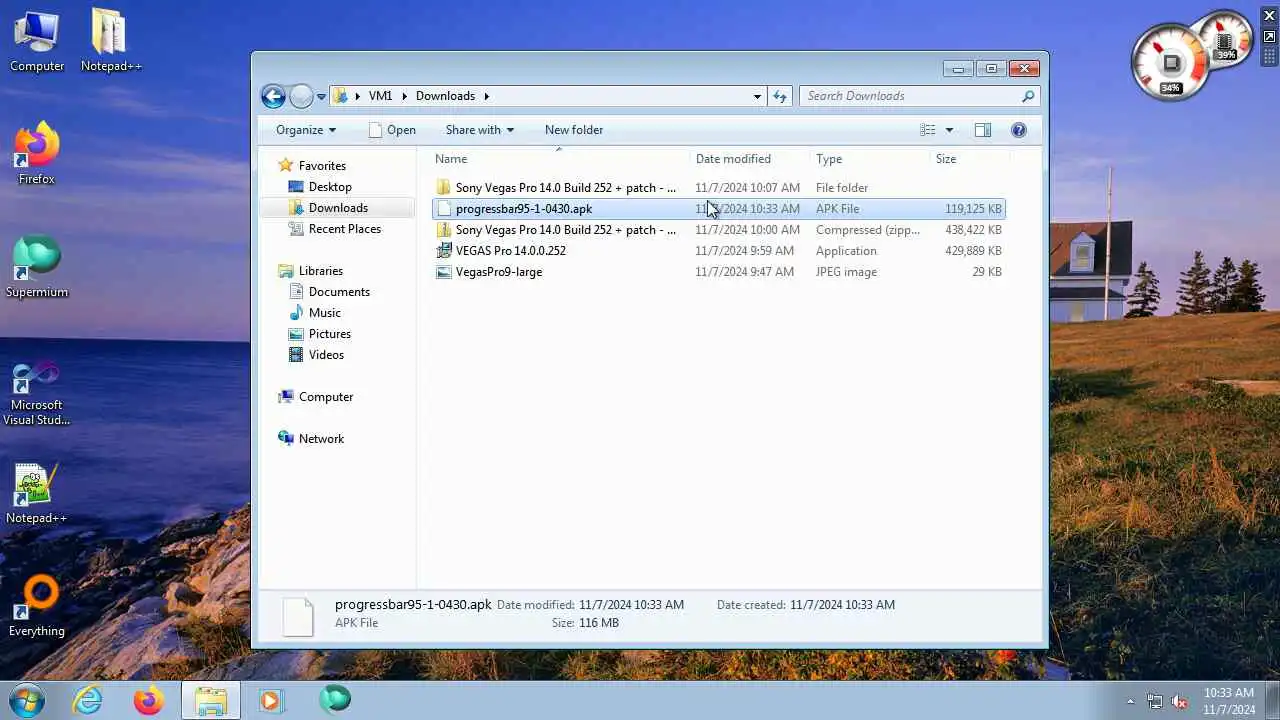Select the Sony Vegas Pro File folder row

pyautogui.click(x=719, y=188)
